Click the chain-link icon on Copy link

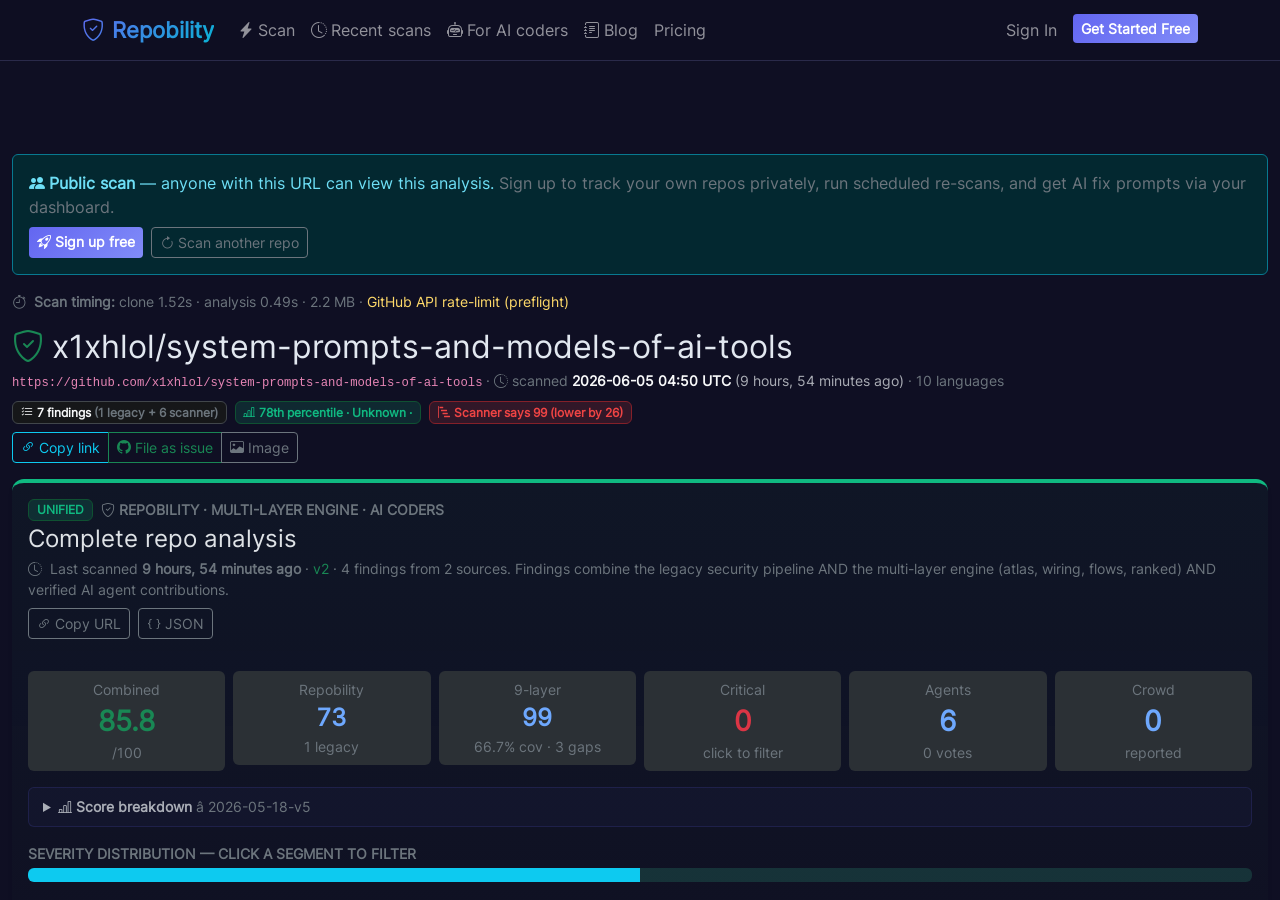pos(28,448)
